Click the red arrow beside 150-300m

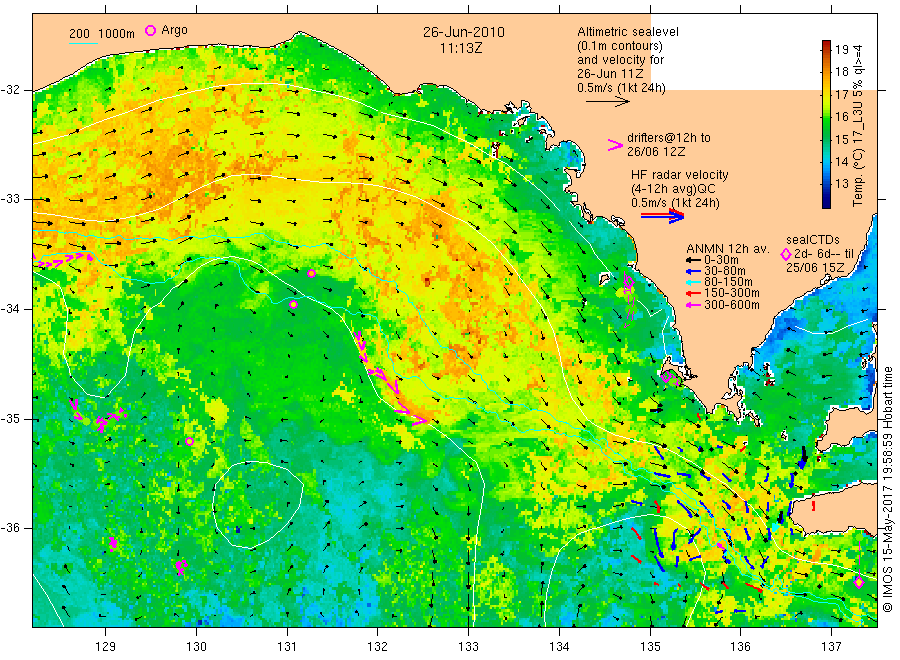[x=693, y=293]
